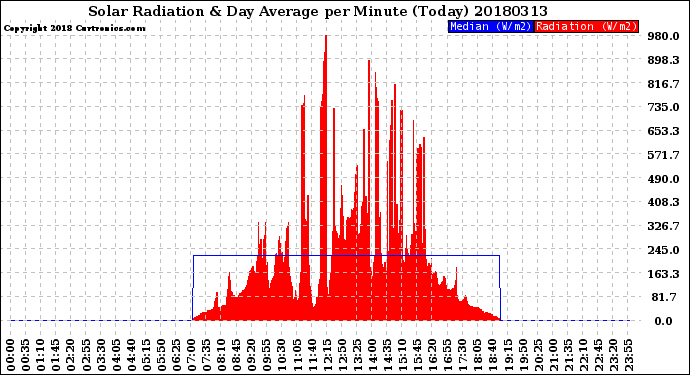Click the 490.0 y-axis label
The image size is (690, 375).
point(663,179)
